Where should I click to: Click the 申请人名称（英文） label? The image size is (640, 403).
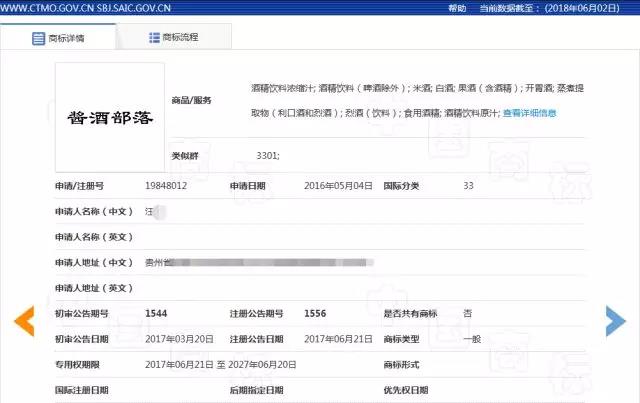pyautogui.click(x=94, y=237)
